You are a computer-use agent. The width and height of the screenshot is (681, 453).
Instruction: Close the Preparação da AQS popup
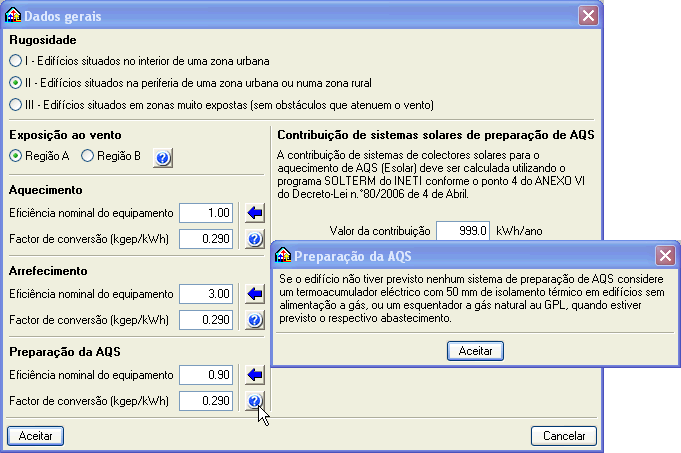click(x=665, y=255)
